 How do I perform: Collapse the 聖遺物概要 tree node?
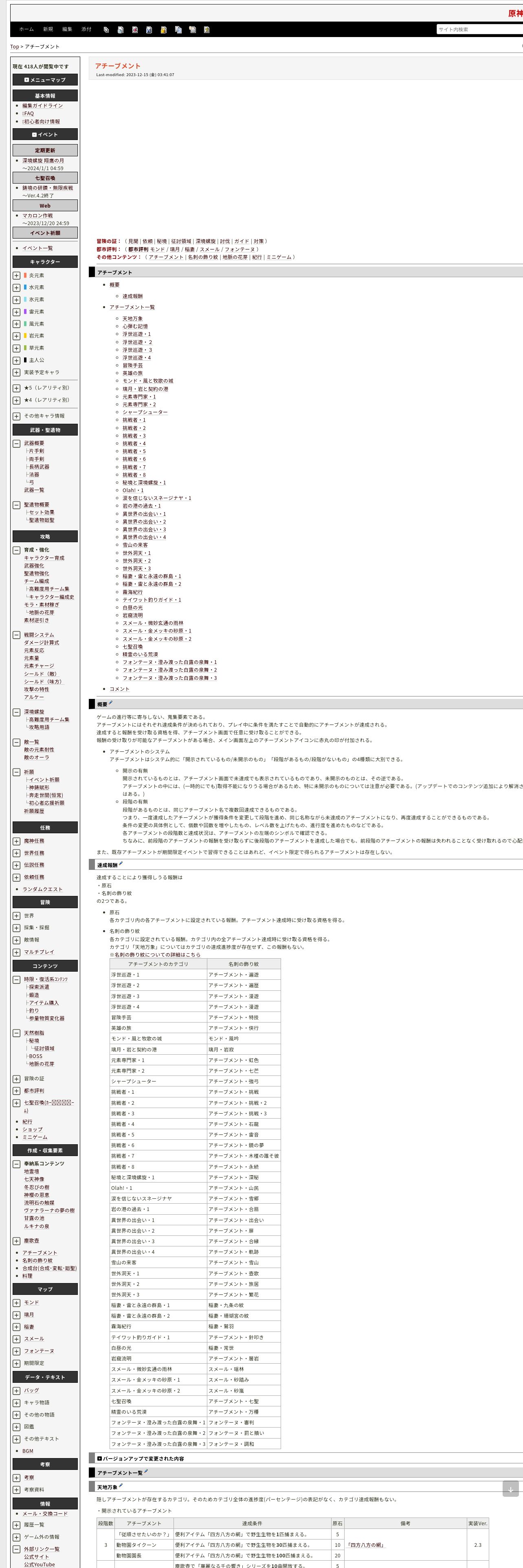(x=16, y=505)
